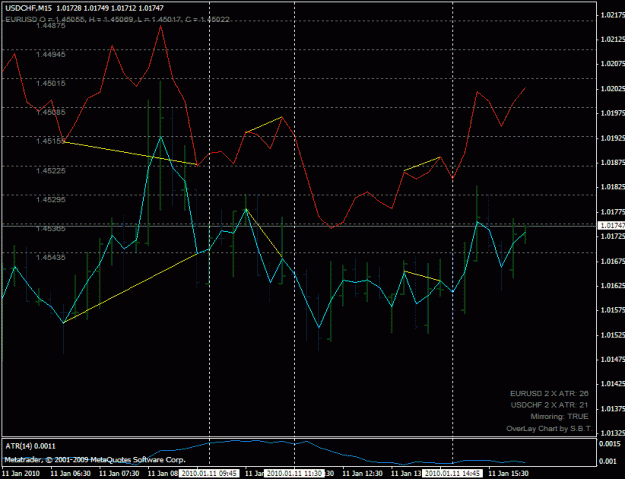Viewport: 625px width, 479px height.
Task: Click the ATR(14) 0.0011 indicator label
Action: (x=30, y=446)
